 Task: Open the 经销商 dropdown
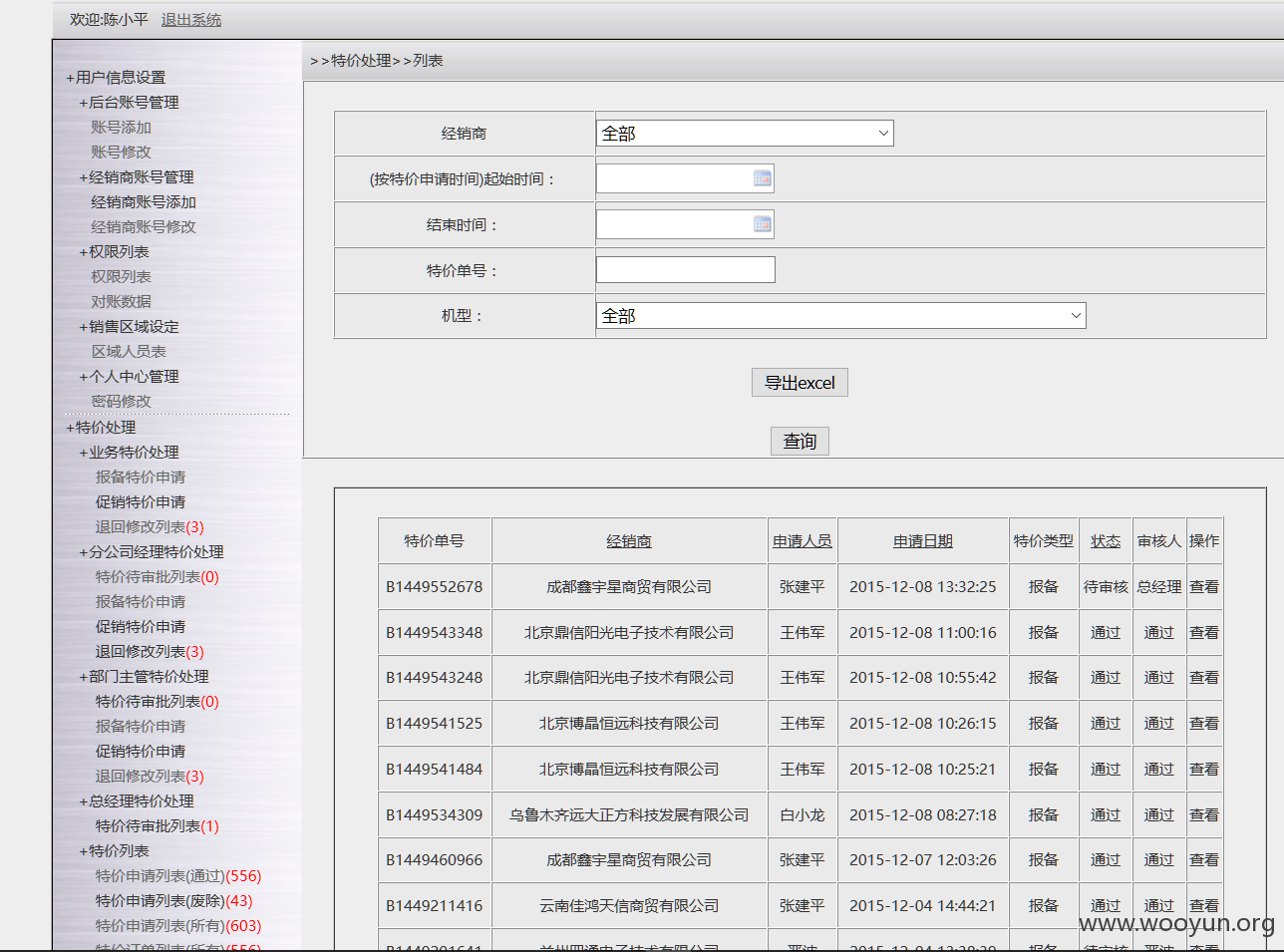(745, 134)
